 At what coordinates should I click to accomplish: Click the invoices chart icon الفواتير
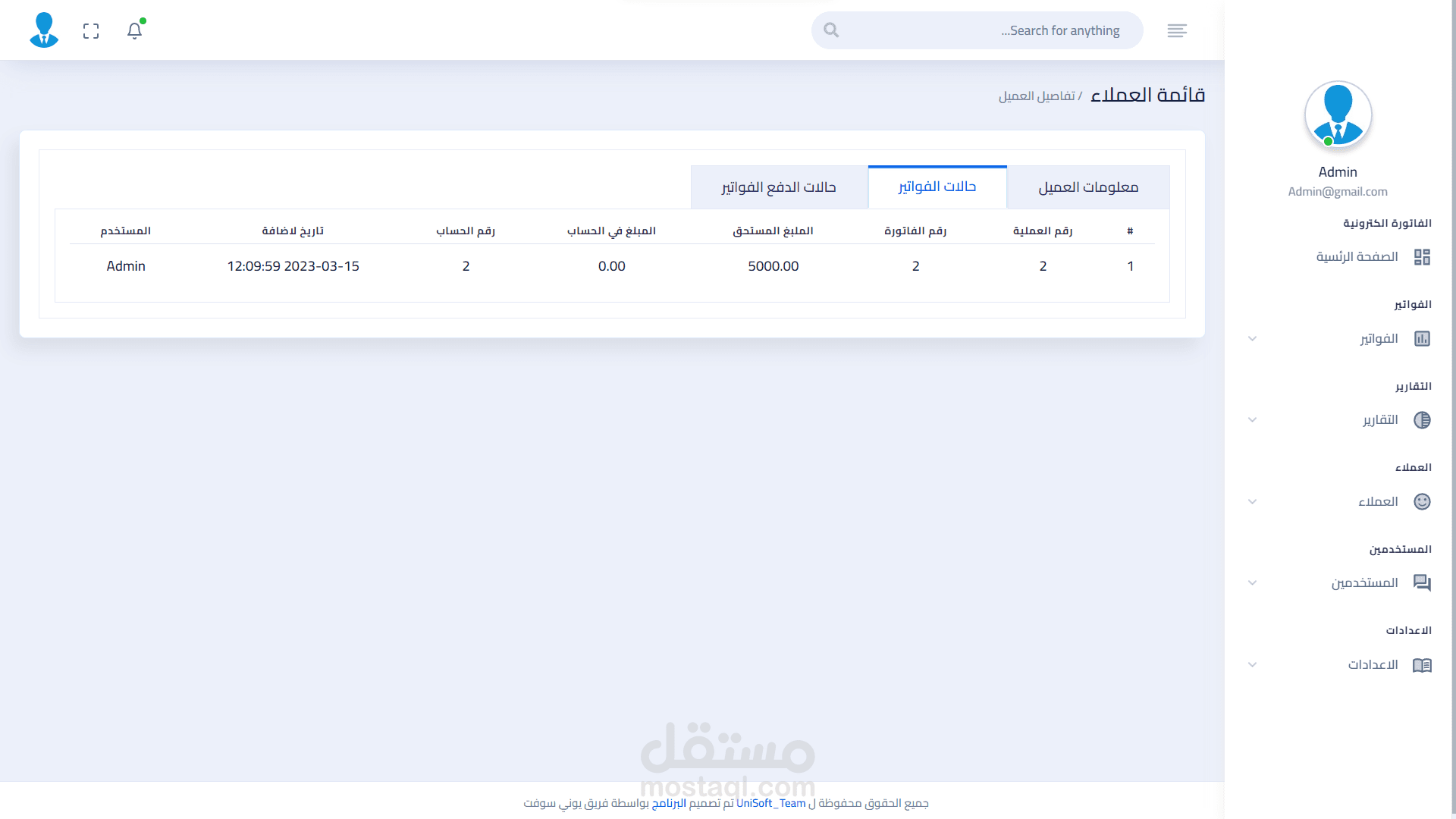click(1422, 339)
